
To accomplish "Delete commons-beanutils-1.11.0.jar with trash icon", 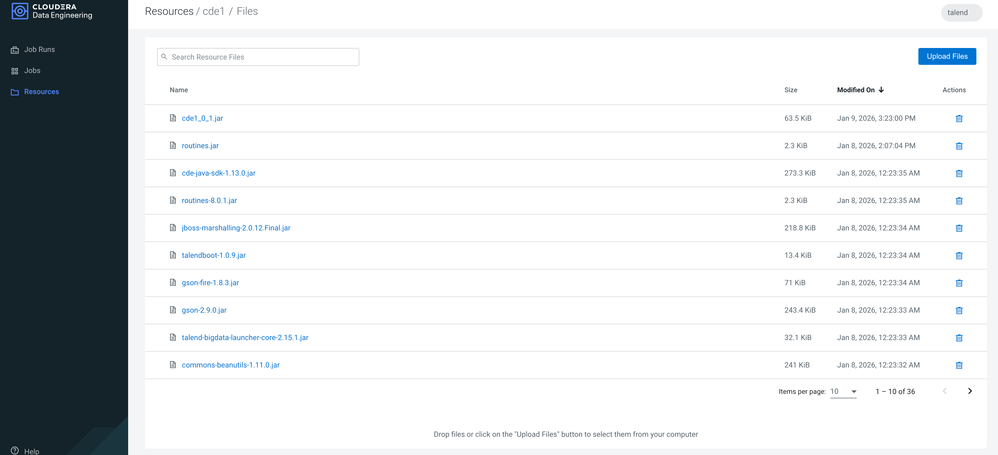I will point(959,365).
